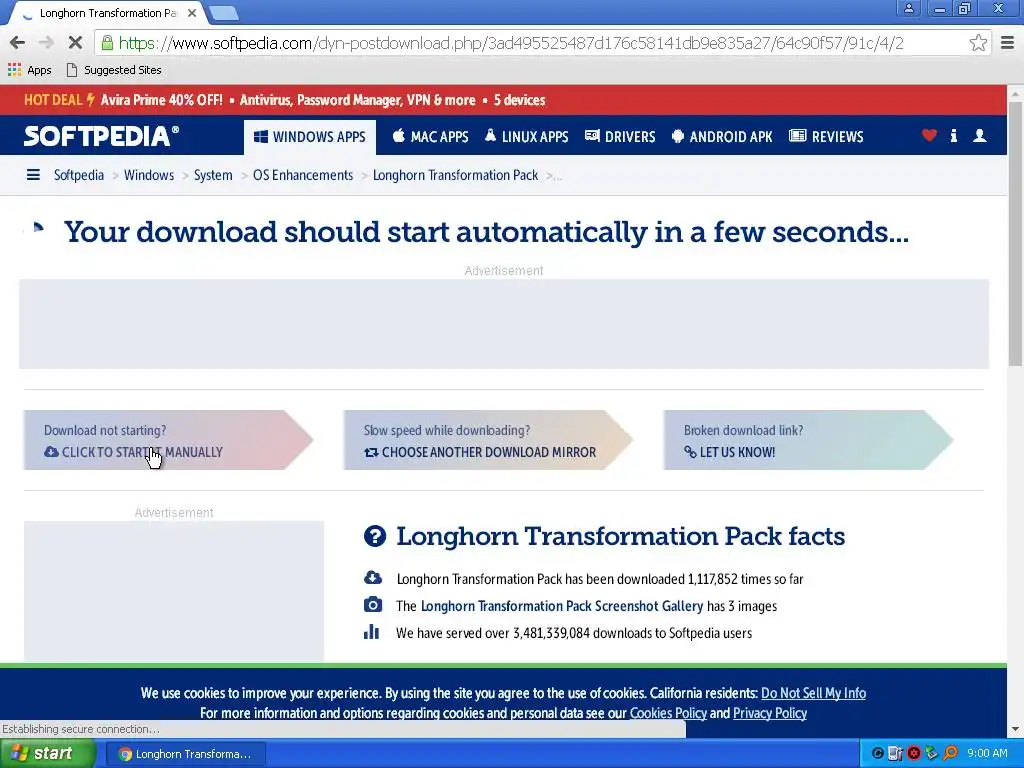The width and height of the screenshot is (1024, 768).
Task: Open the Chrome menu hamburger icon
Action: pos(1008,43)
